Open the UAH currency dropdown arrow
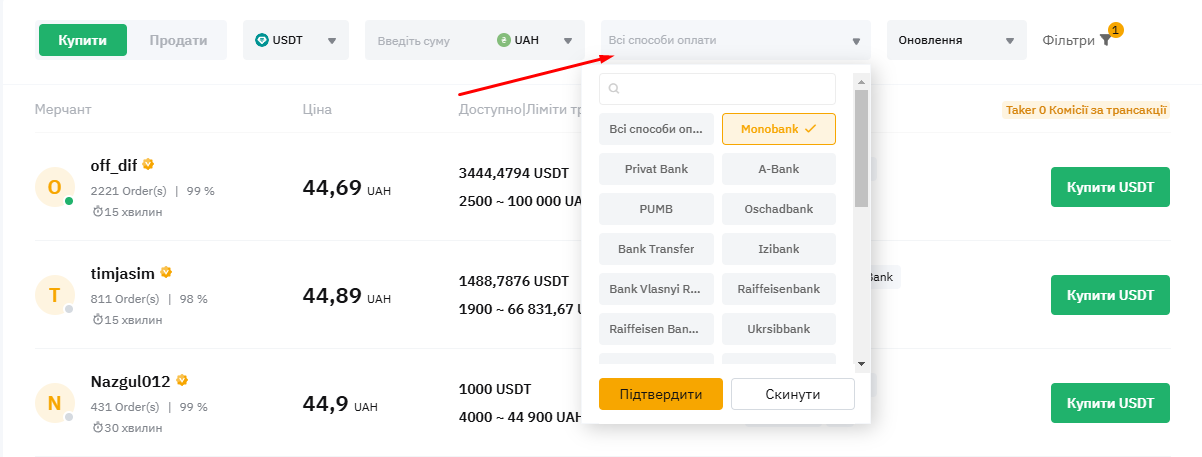 tap(567, 41)
